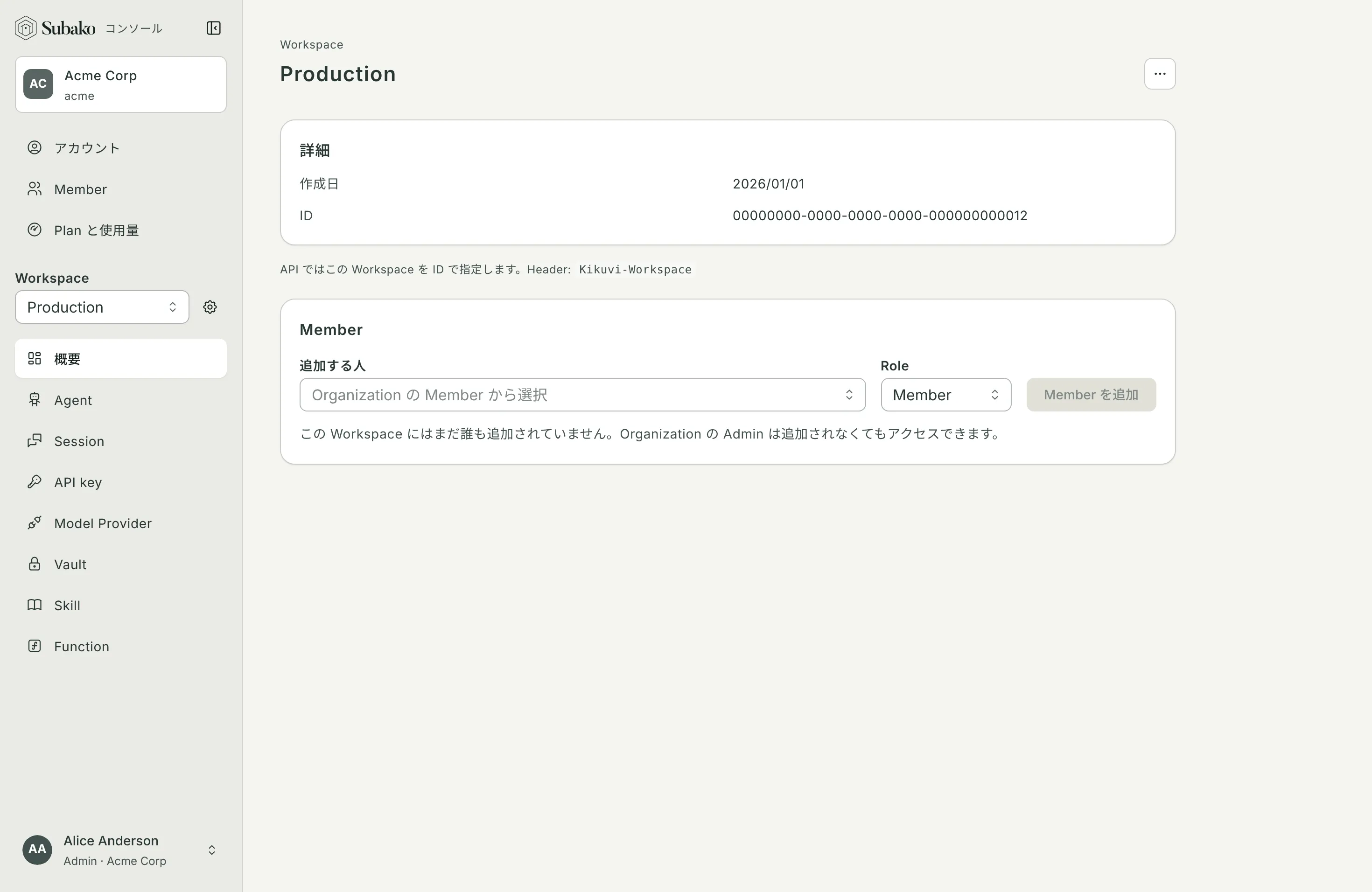The height and width of the screenshot is (892, 1372).
Task: Go to the Session section
Action: pos(120,441)
